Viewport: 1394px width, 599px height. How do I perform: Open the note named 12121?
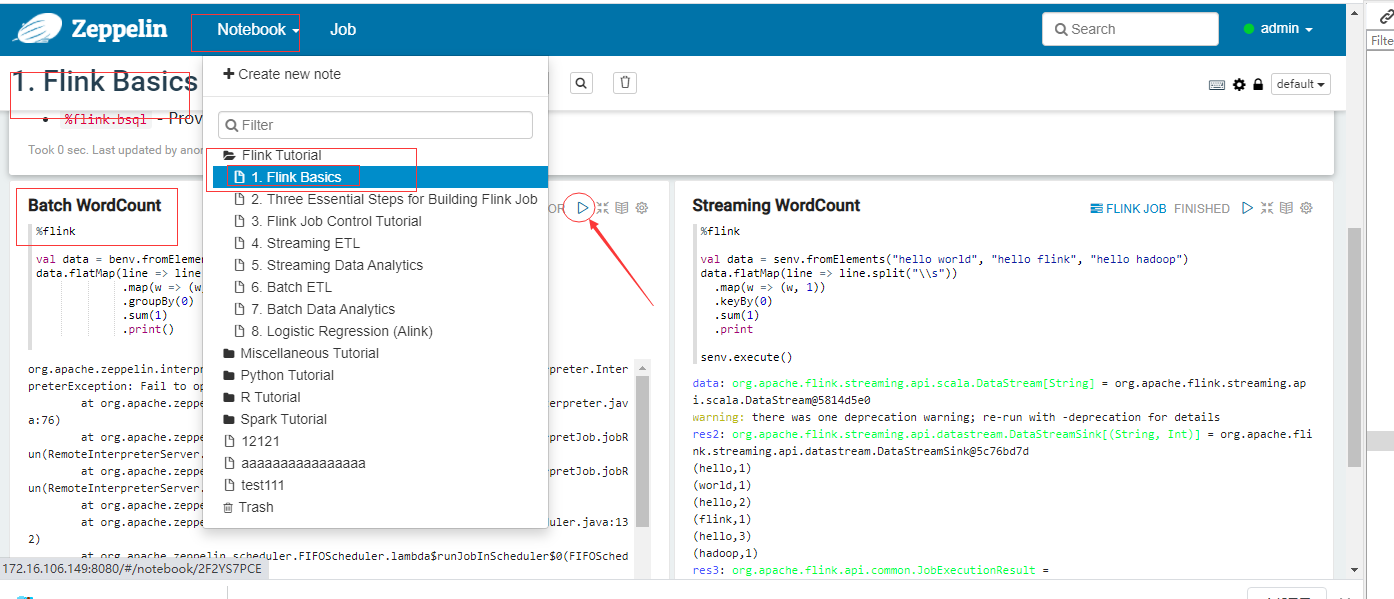coord(252,441)
